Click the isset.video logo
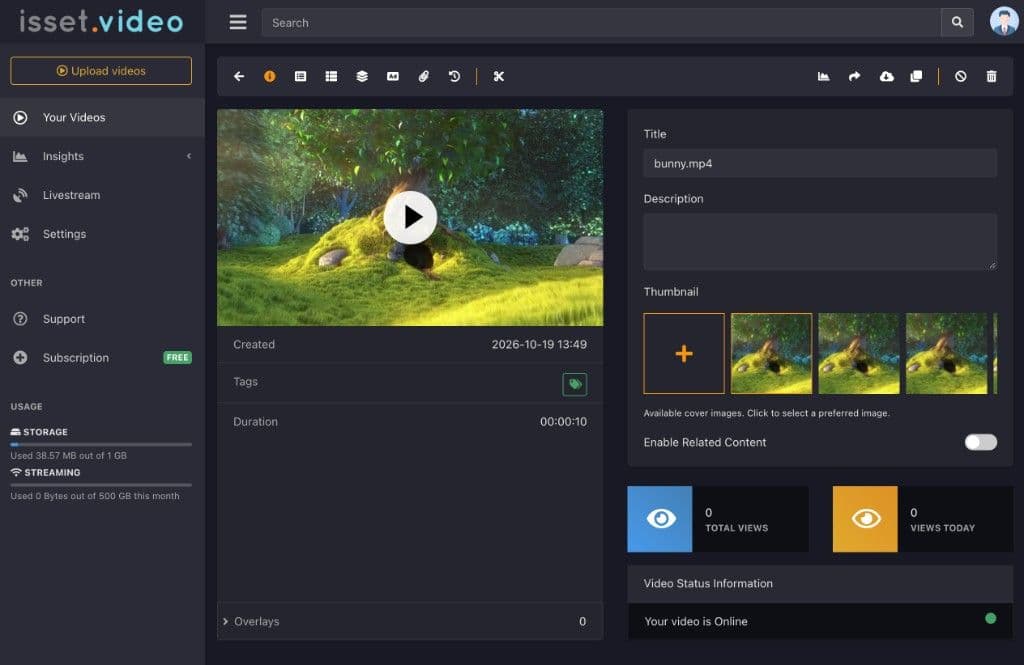Screen dimensions: 1024x665 tap(101, 22)
